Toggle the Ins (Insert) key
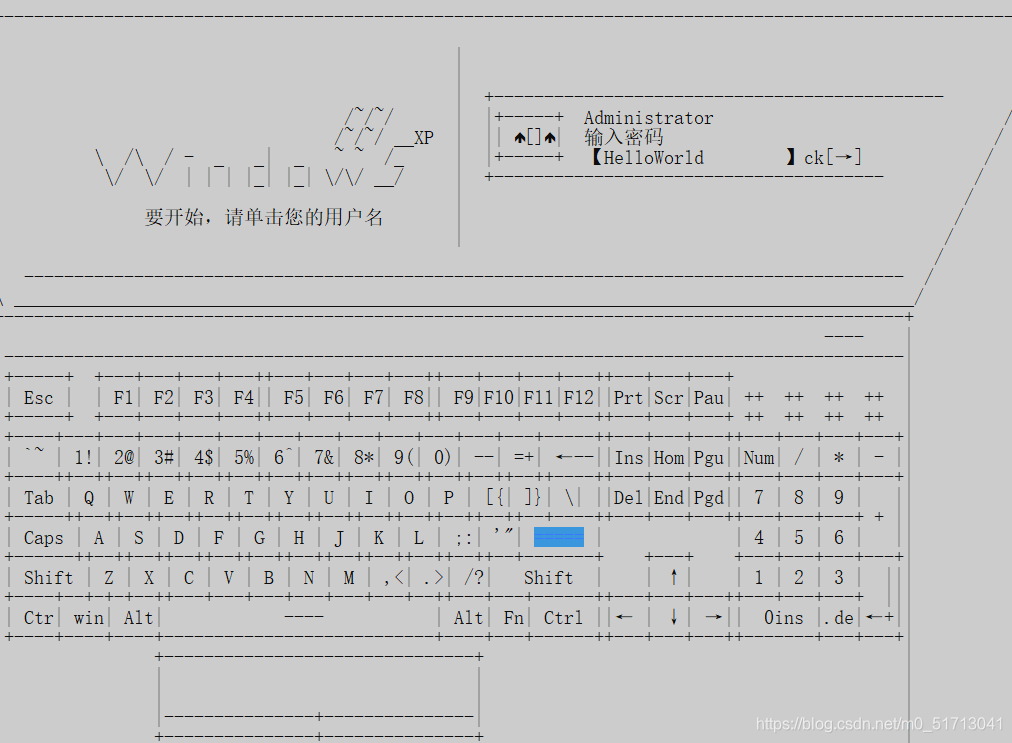 click(x=628, y=457)
